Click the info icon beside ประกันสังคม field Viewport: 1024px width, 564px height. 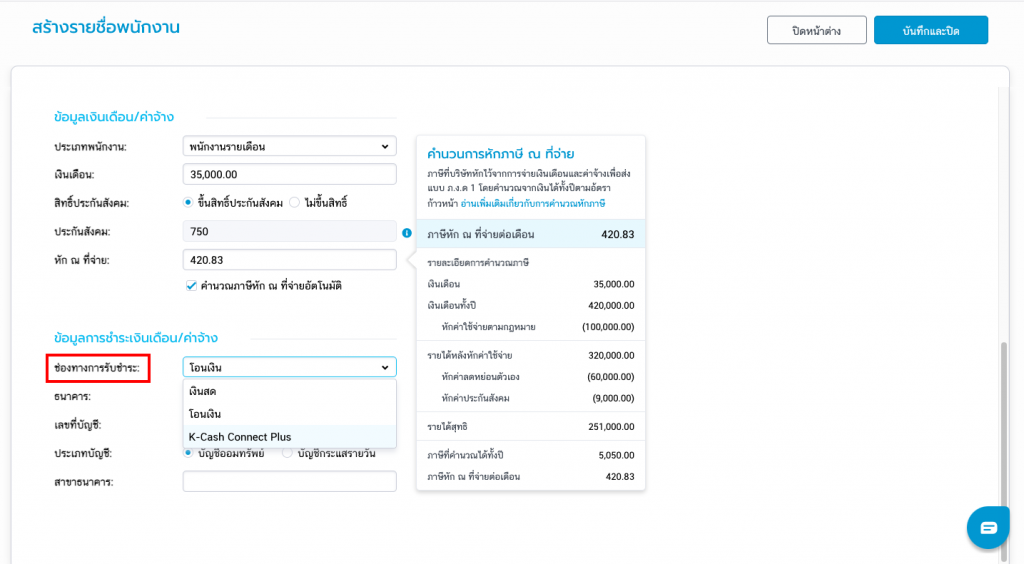[407, 233]
